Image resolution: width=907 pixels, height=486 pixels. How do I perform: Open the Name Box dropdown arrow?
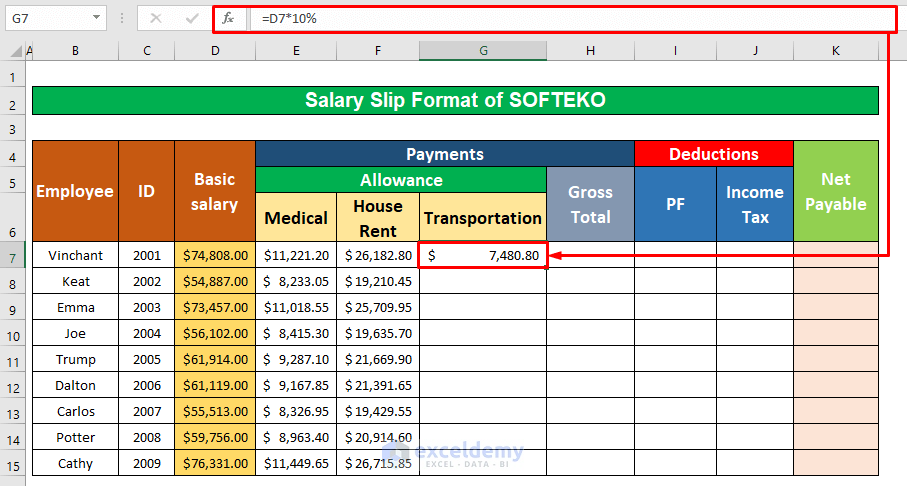pyautogui.click(x=96, y=18)
